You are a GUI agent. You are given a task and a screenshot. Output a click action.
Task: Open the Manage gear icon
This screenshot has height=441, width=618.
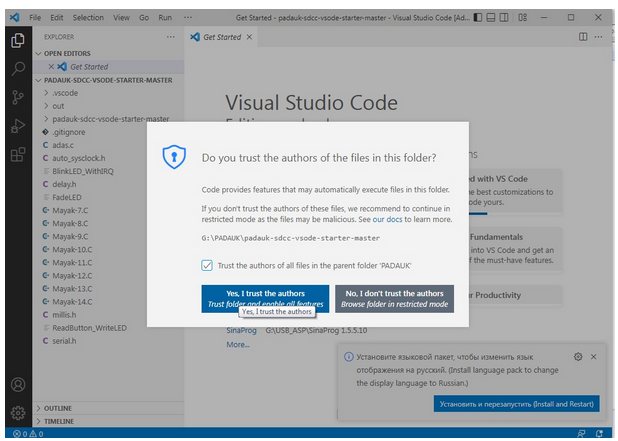[17, 412]
